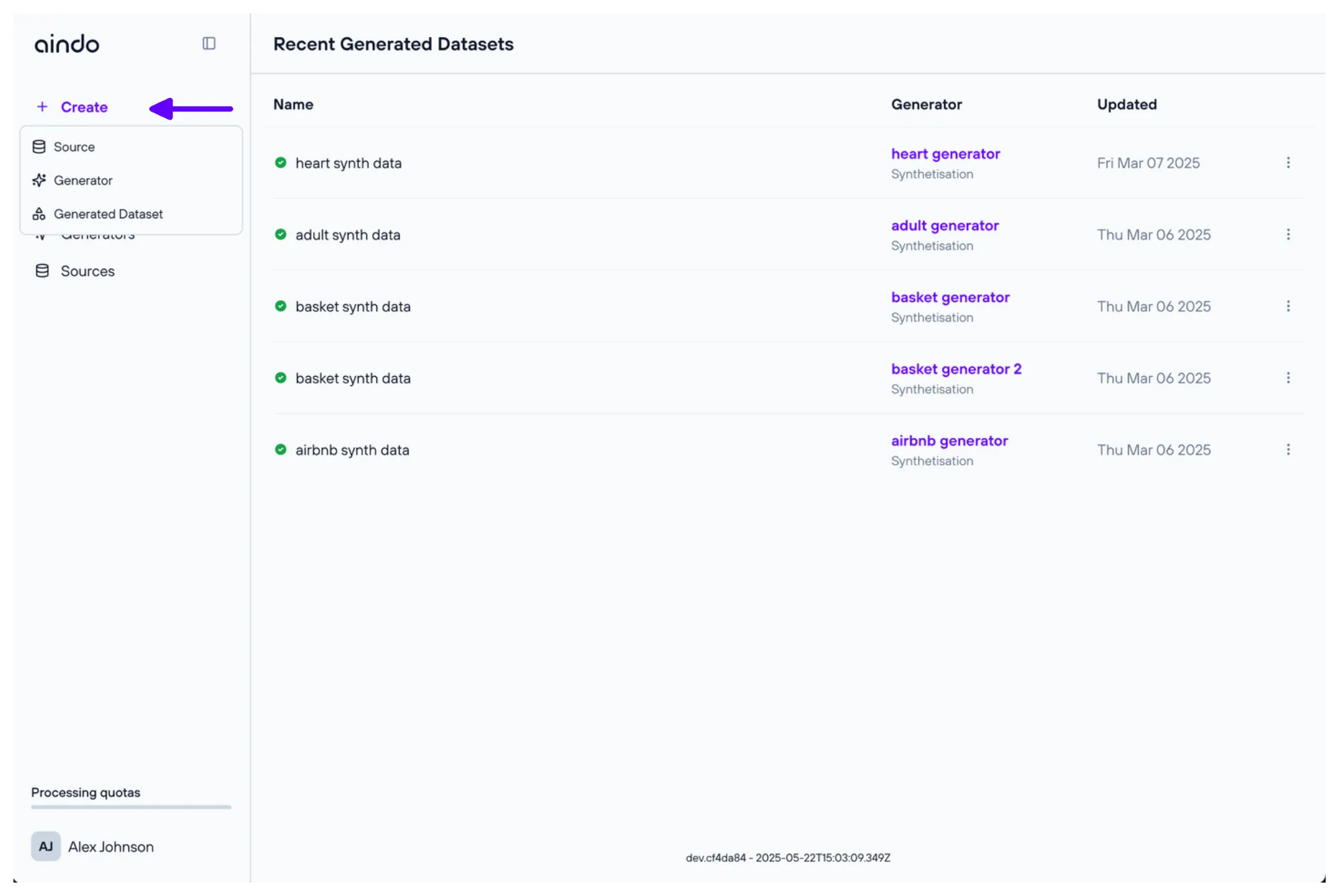This screenshot has height=896, width=1339.
Task: Click the plus icon beside Create
Action: (x=42, y=107)
